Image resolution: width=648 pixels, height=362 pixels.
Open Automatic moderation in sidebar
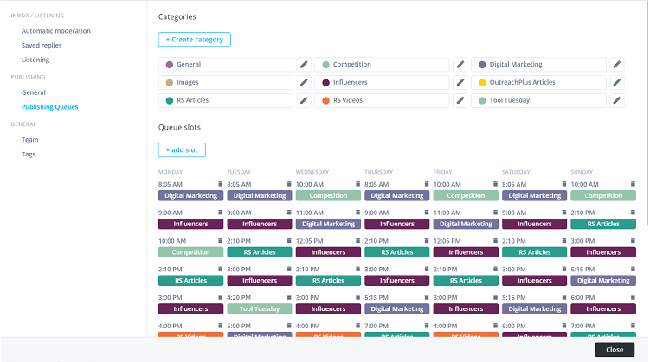point(56,31)
